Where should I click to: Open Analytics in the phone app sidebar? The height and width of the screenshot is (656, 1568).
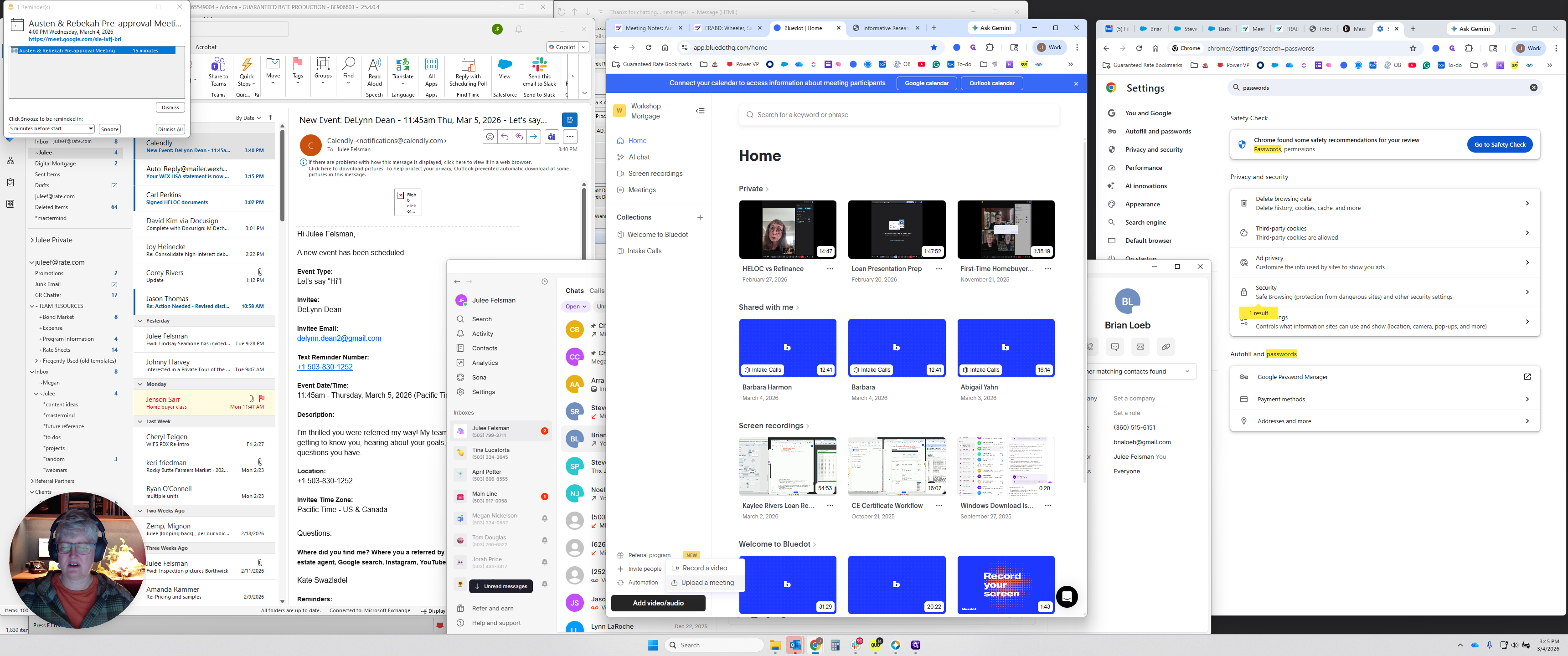click(x=485, y=363)
